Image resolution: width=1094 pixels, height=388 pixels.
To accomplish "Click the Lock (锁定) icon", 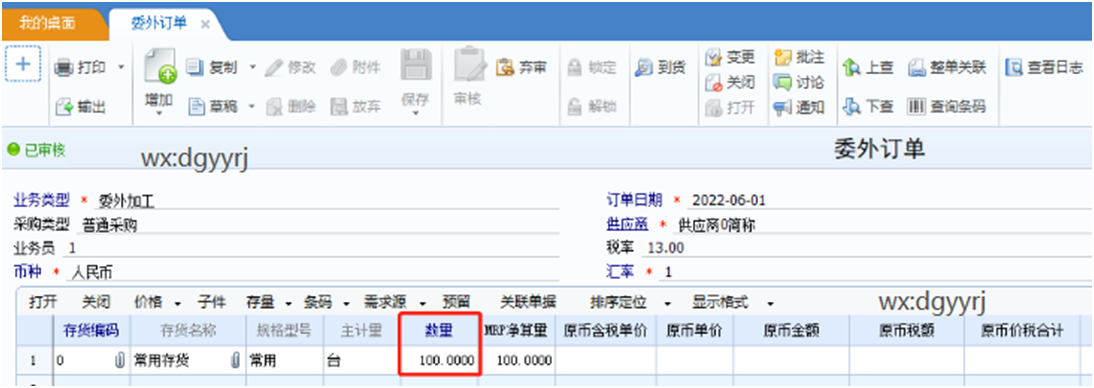I will 575,68.
